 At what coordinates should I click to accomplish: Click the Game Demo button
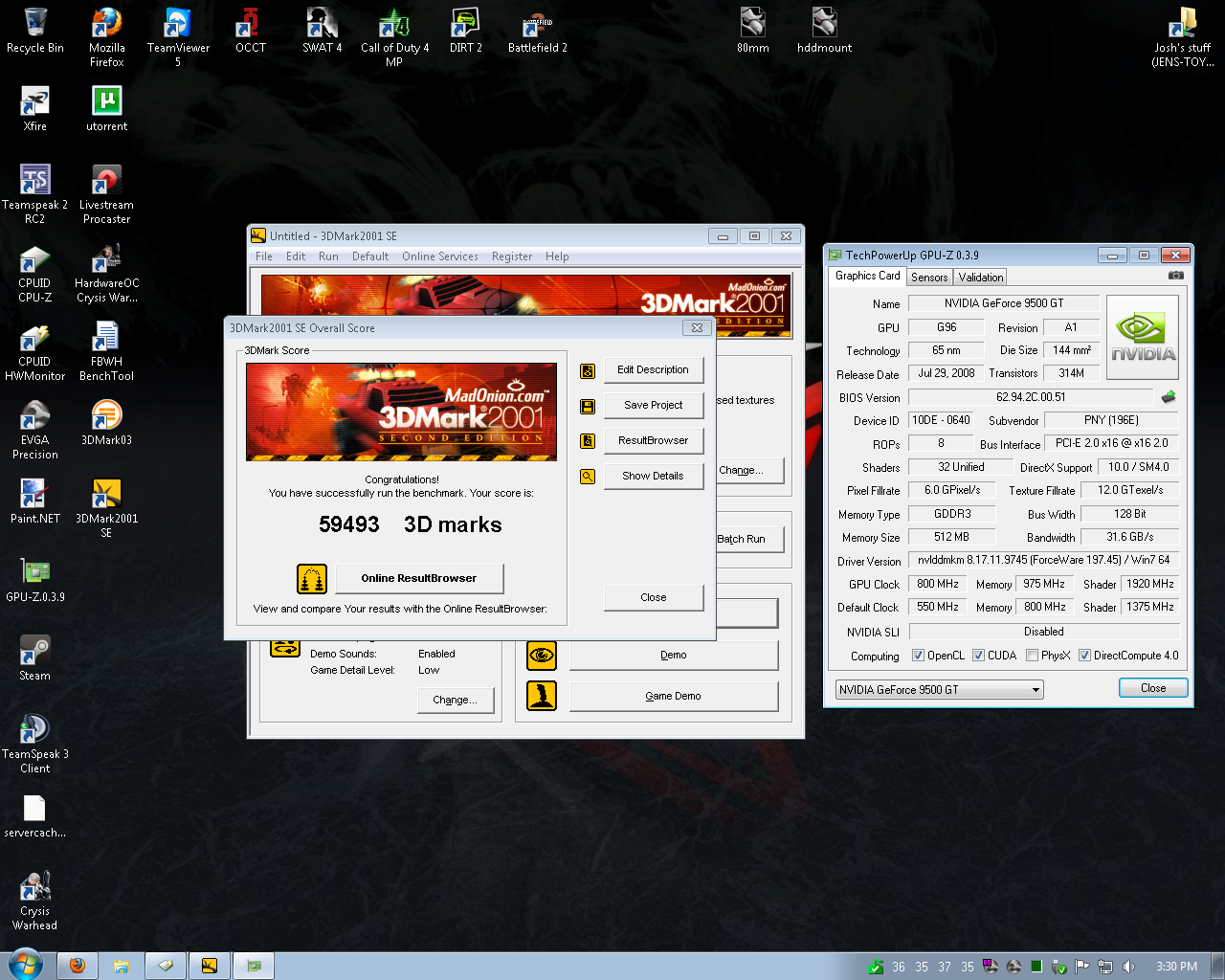click(x=674, y=696)
